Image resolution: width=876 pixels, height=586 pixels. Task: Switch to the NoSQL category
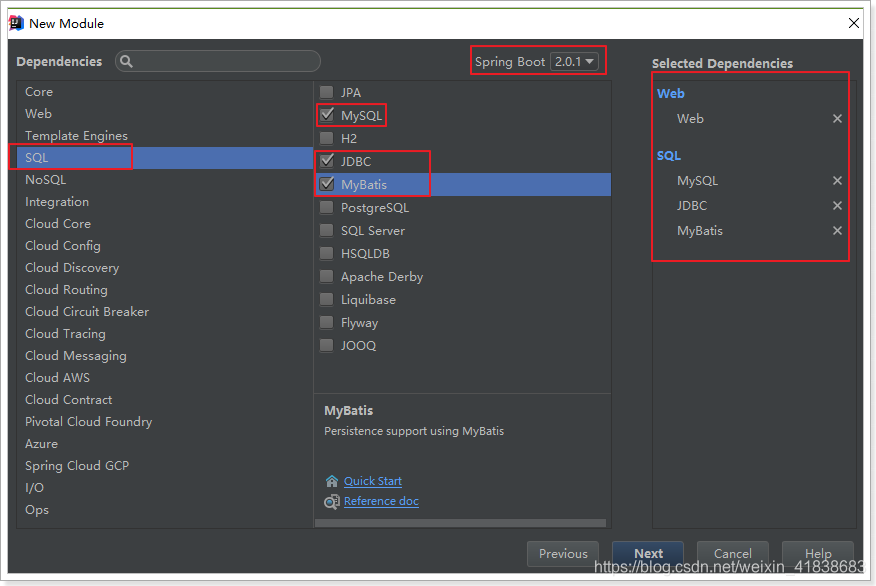click(x=165, y=180)
